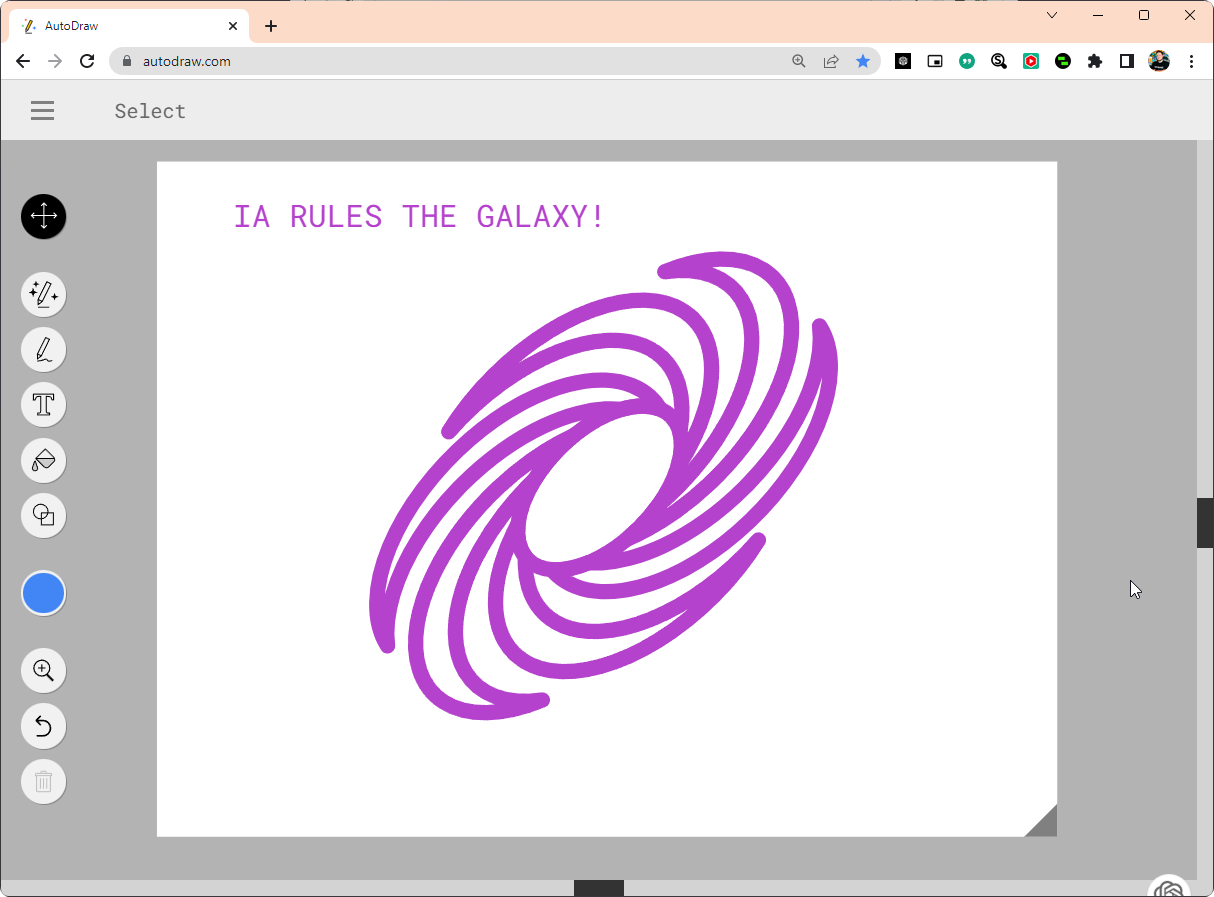The width and height of the screenshot is (1214, 897).
Task: Undo the last action
Action: [x=43, y=726]
